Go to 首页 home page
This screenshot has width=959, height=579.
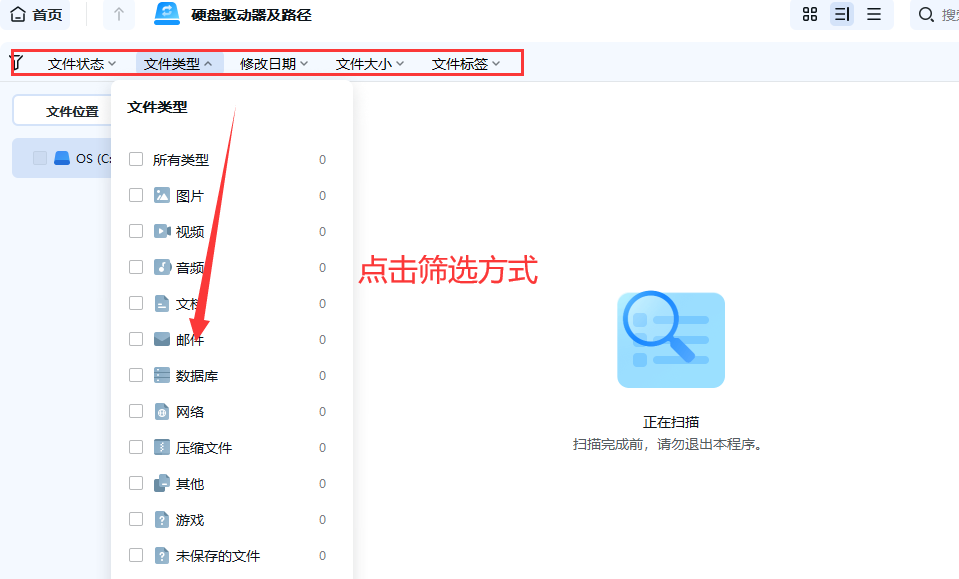coord(33,14)
